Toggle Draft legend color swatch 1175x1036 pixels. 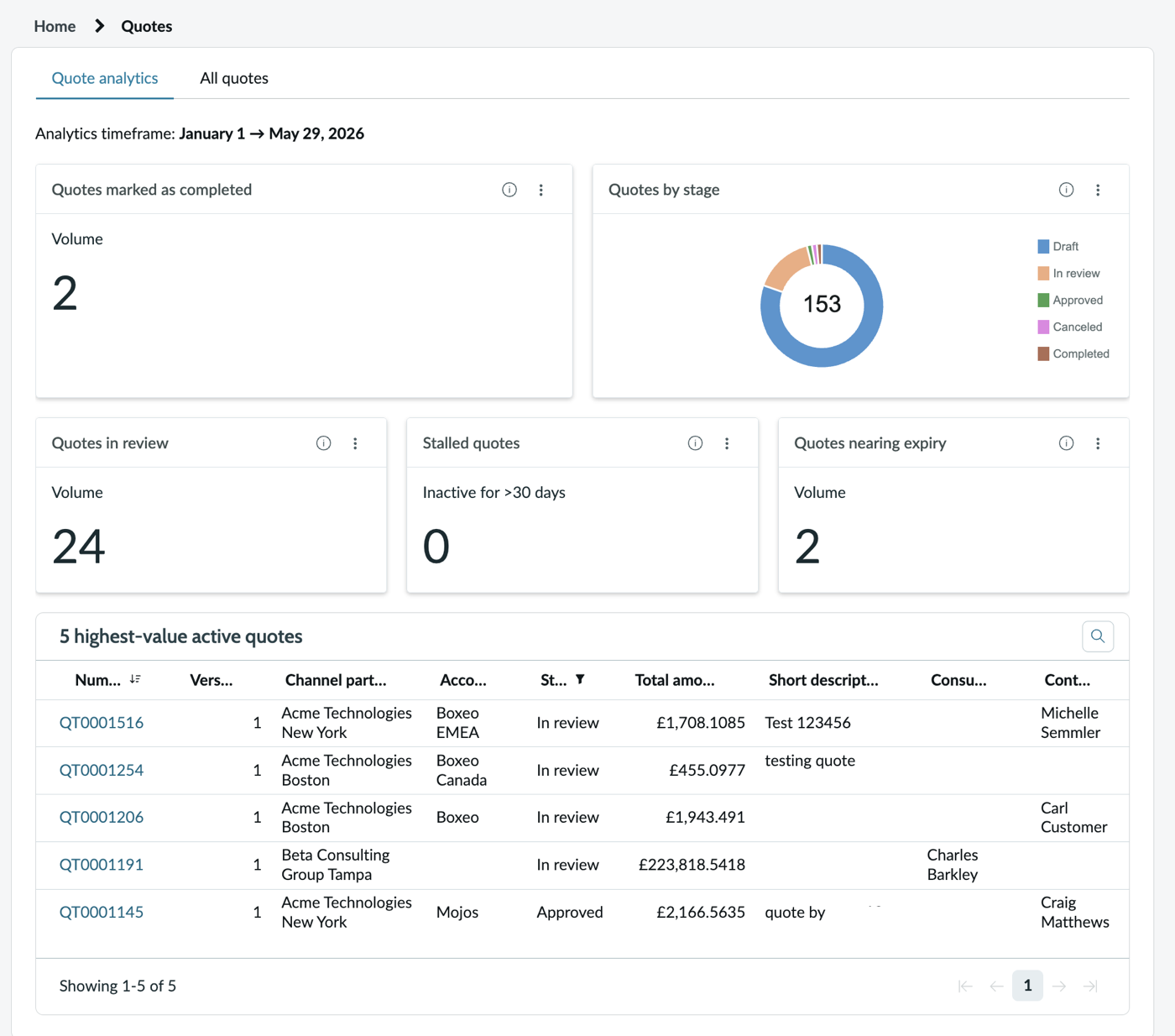coord(1043,247)
